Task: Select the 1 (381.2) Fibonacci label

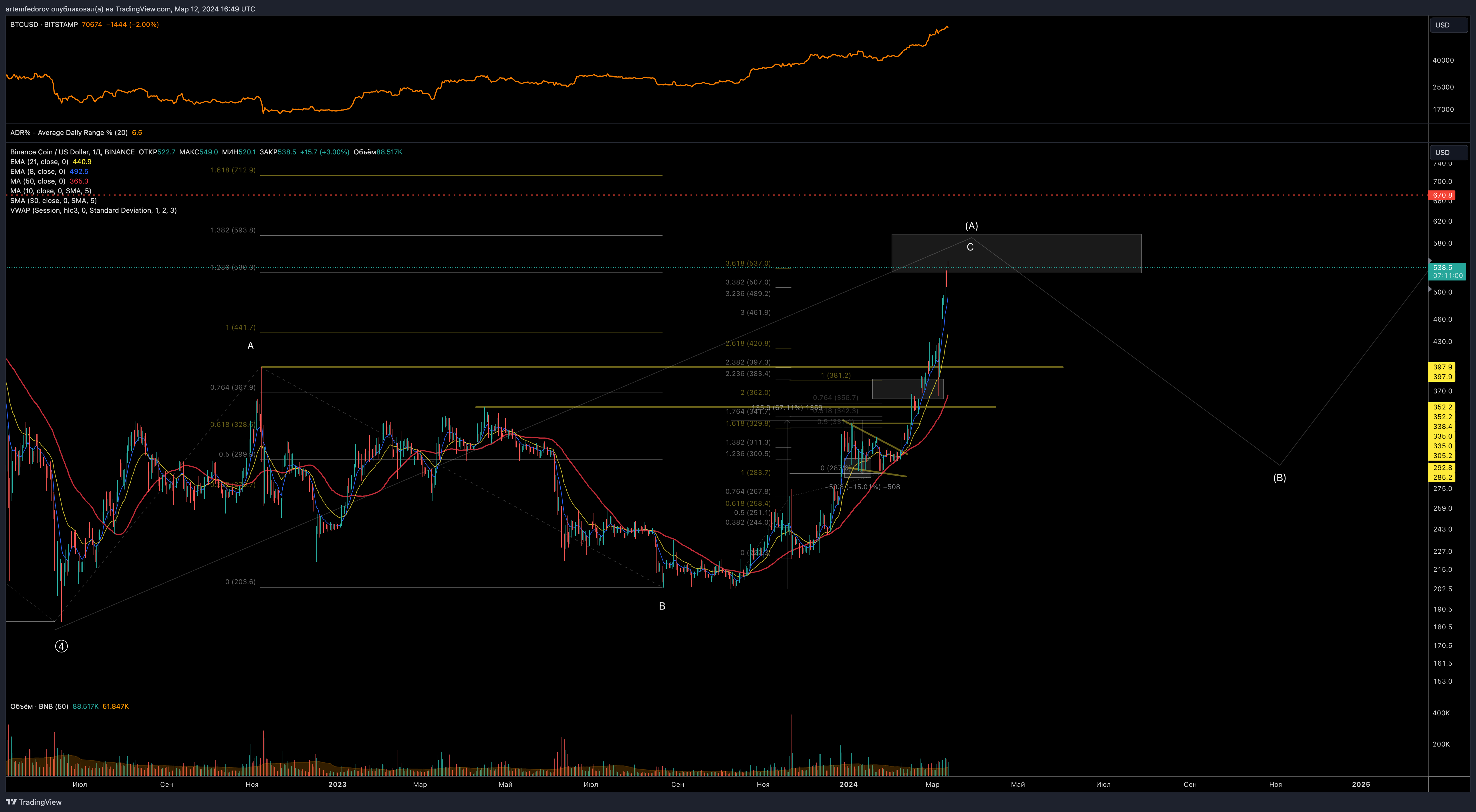Action: [x=836, y=376]
